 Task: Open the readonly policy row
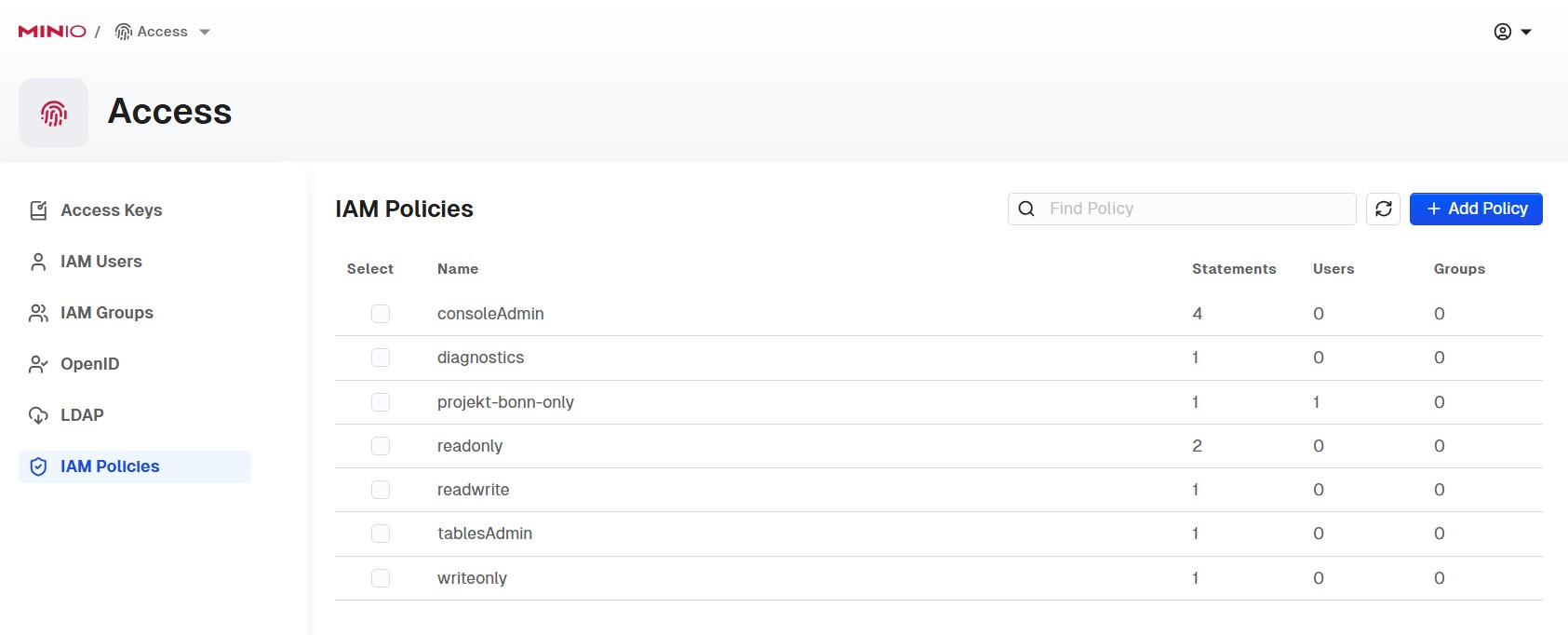point(470,446)
